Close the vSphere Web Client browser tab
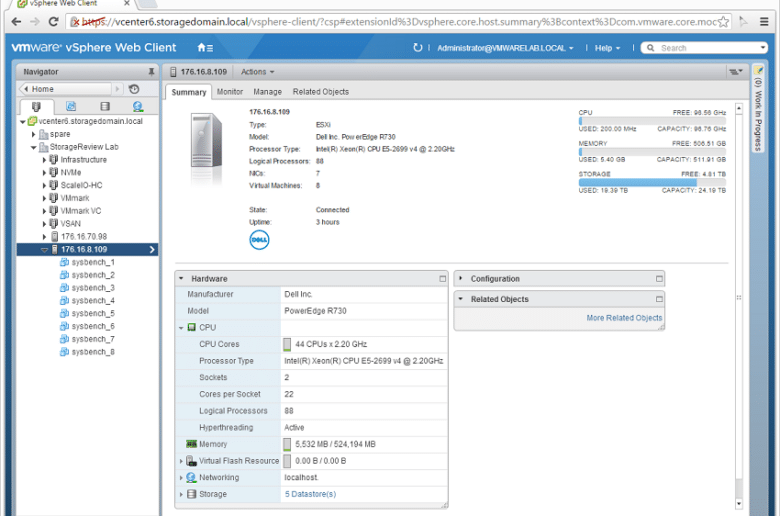The height and width of the screenshot is (516, 780). pos(127,3)
